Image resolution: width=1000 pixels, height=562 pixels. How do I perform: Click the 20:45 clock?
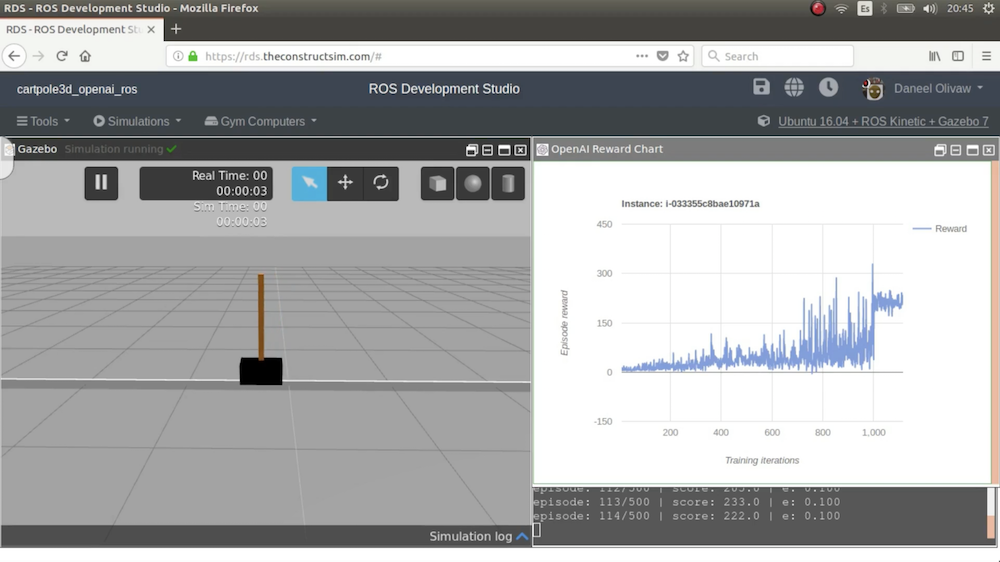(x=960, y=8)
